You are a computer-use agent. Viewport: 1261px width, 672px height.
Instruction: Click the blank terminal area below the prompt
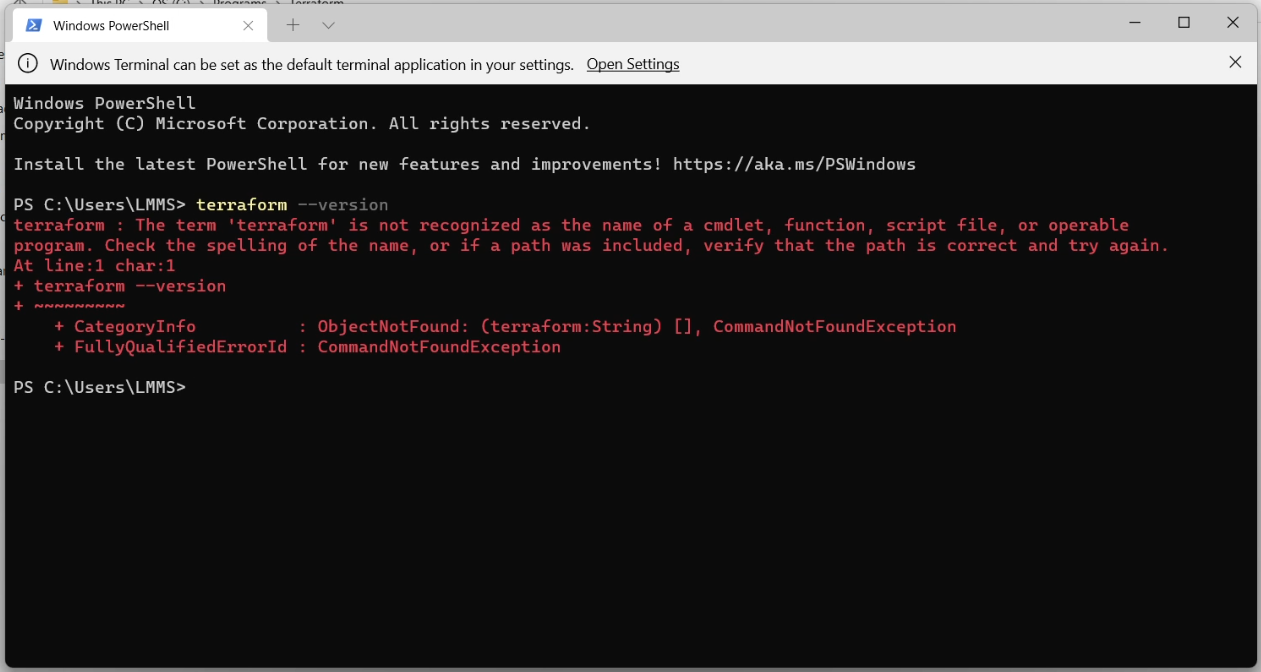(x=630, y=530)
